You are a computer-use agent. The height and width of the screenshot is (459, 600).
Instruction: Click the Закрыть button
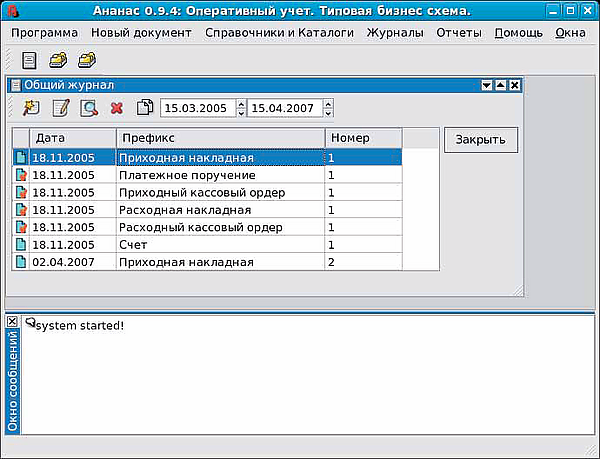481,140
